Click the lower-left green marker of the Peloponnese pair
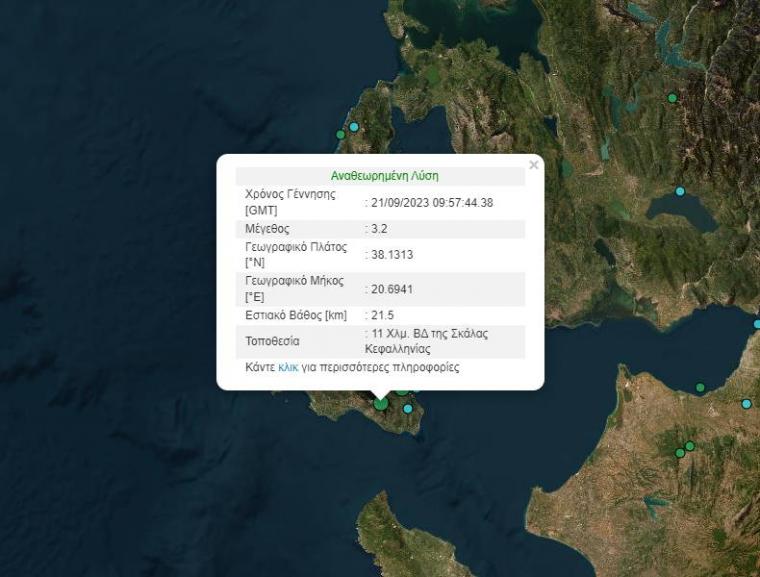The height and width of the screenshot is (577, 760). point(680,453)
